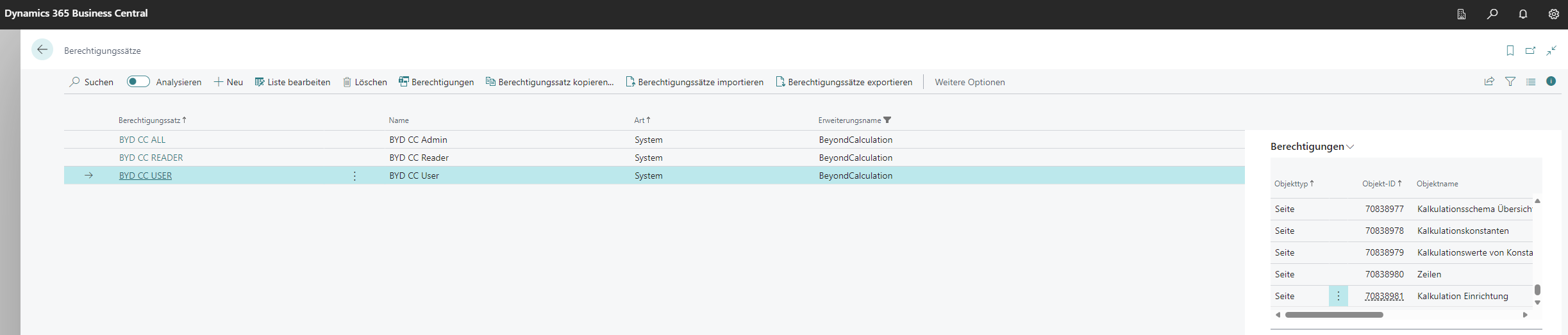
Task: Click Löschen to delete
Action: coord(365,82)
